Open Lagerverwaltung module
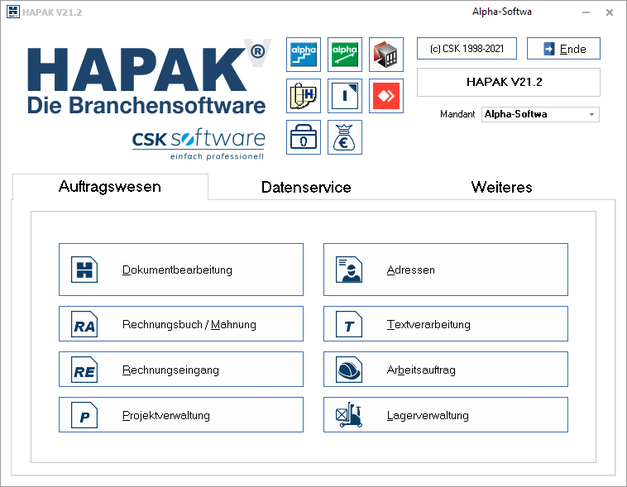The height and width of the screenshot is (487, 627). tap(446, 415)
